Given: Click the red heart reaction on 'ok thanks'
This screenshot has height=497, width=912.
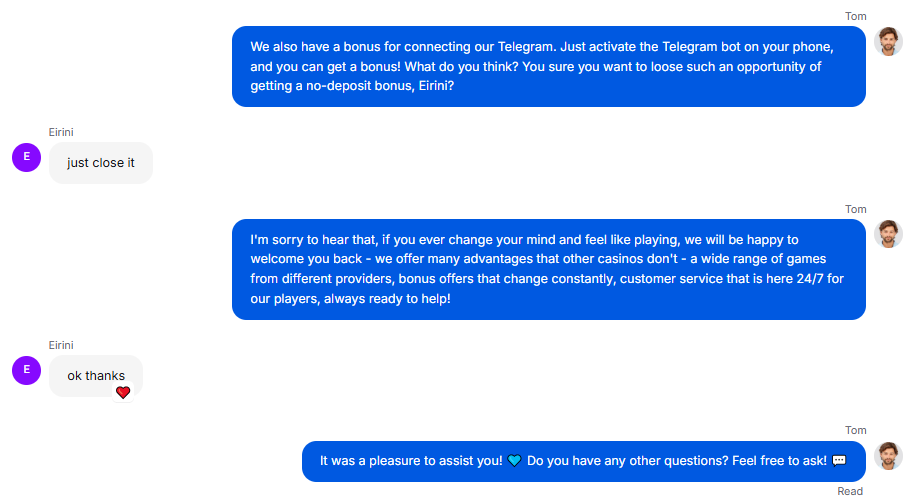Looking at the screenshot, I should click(123, 392).
